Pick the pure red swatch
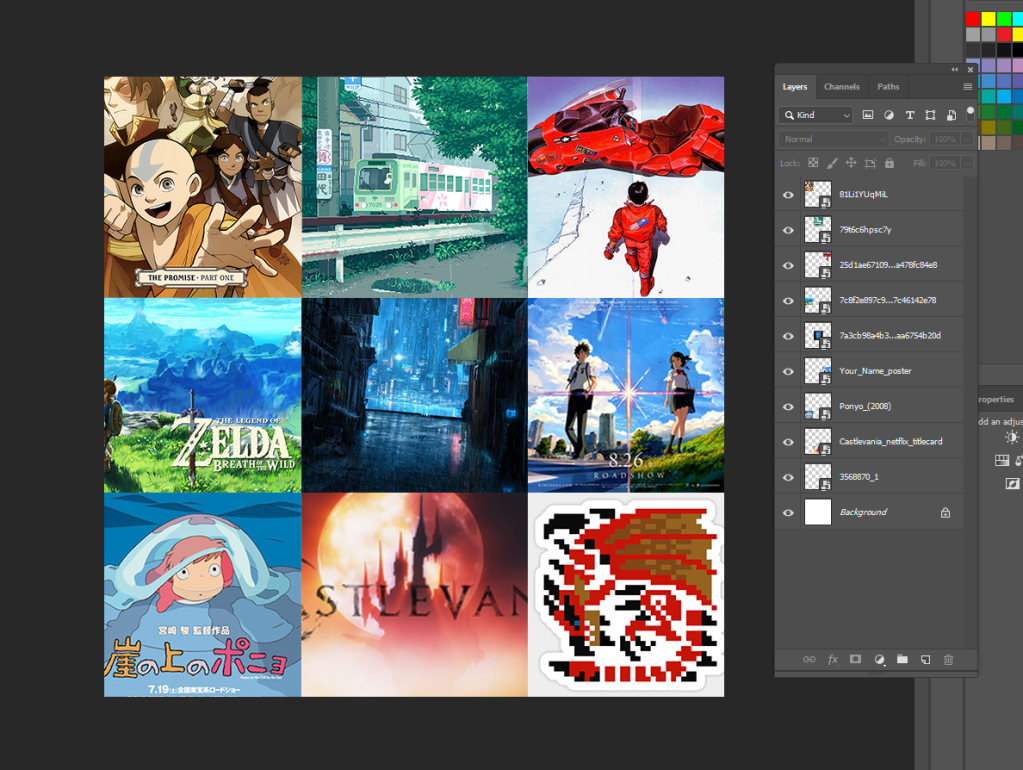 (972, 19)
